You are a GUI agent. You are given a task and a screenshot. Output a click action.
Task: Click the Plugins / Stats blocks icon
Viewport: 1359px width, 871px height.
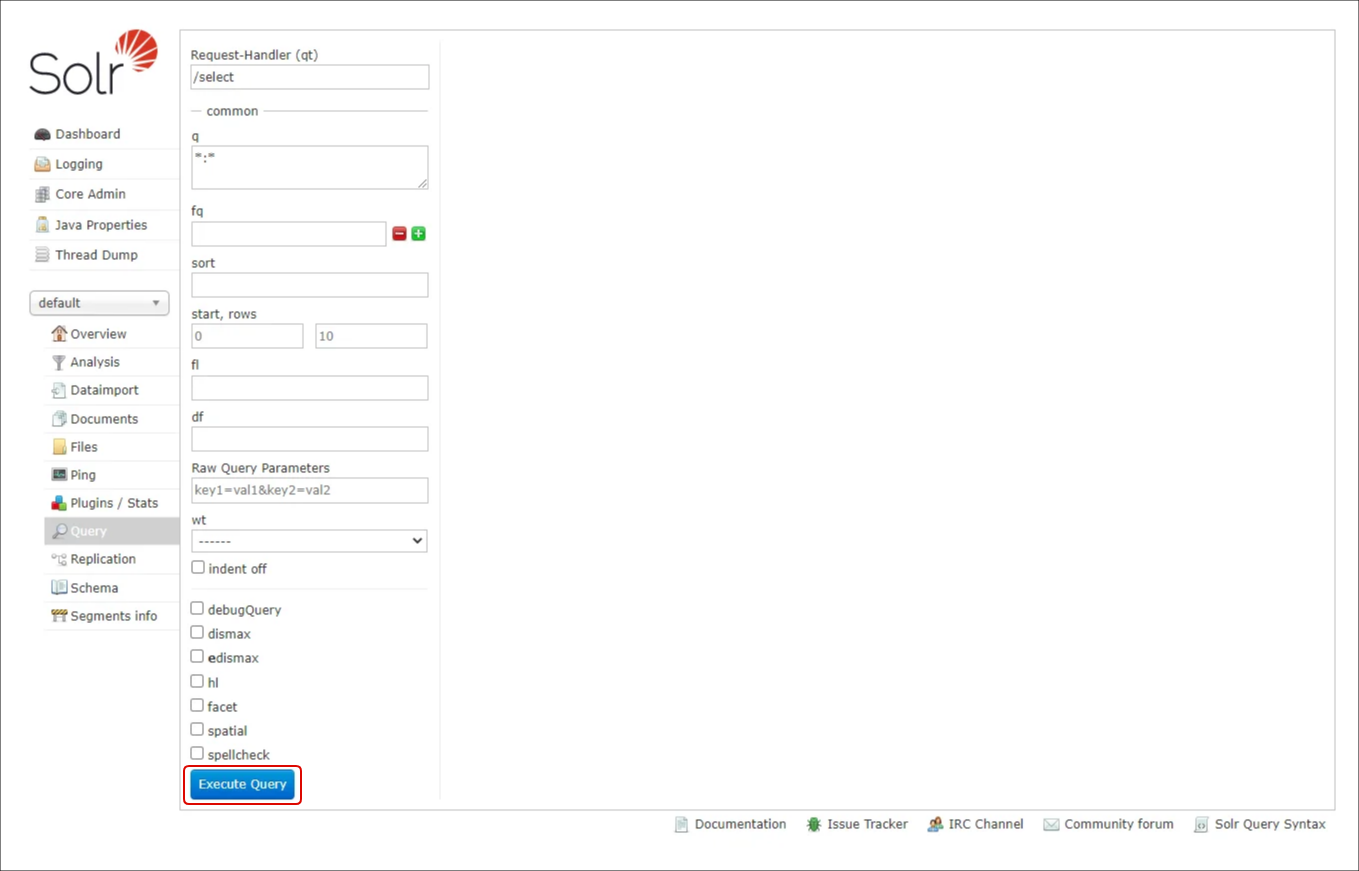point(59,503)
